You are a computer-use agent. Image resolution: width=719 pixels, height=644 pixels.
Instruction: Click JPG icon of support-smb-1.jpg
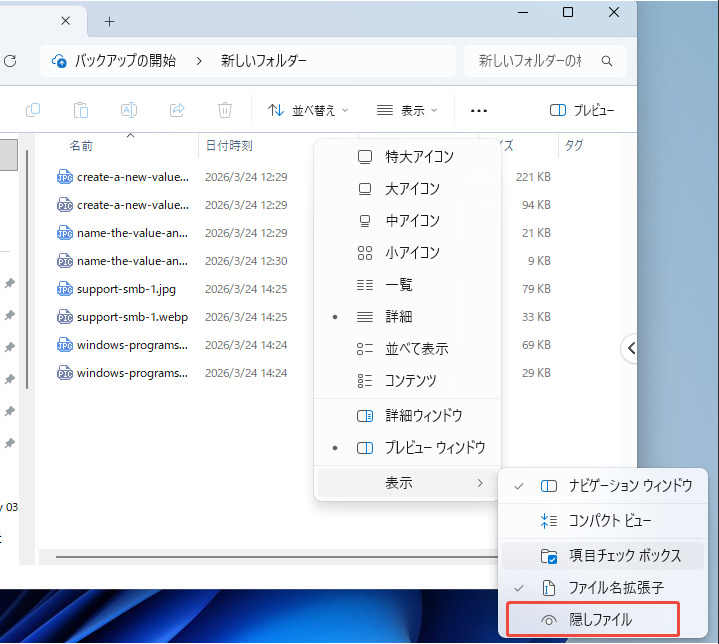pyautogui.click(x=65, y=289)
